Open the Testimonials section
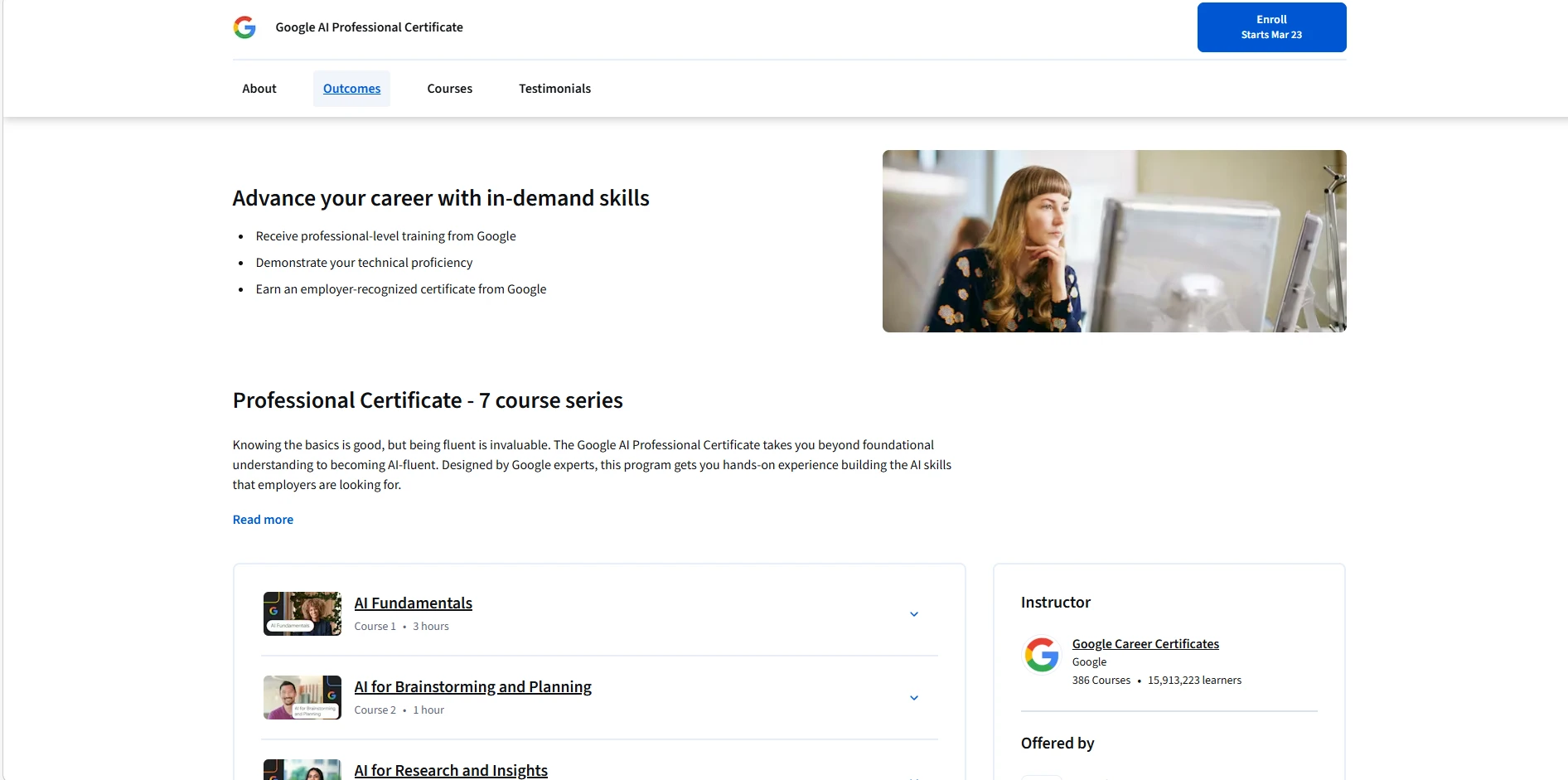The width and height of the screenshot is (1568, 780). [554, 88]
